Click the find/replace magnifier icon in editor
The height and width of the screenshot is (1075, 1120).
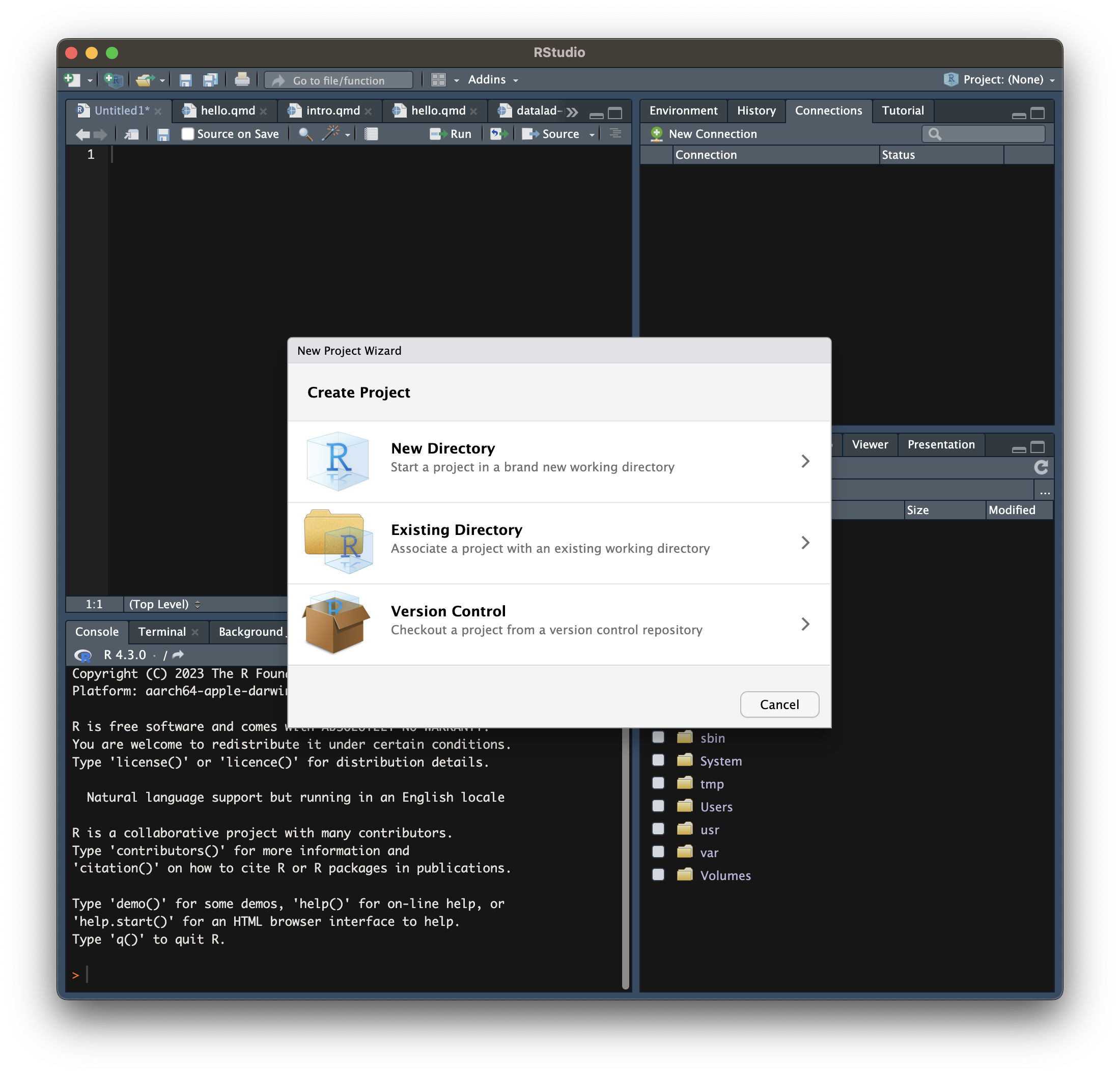305,134
